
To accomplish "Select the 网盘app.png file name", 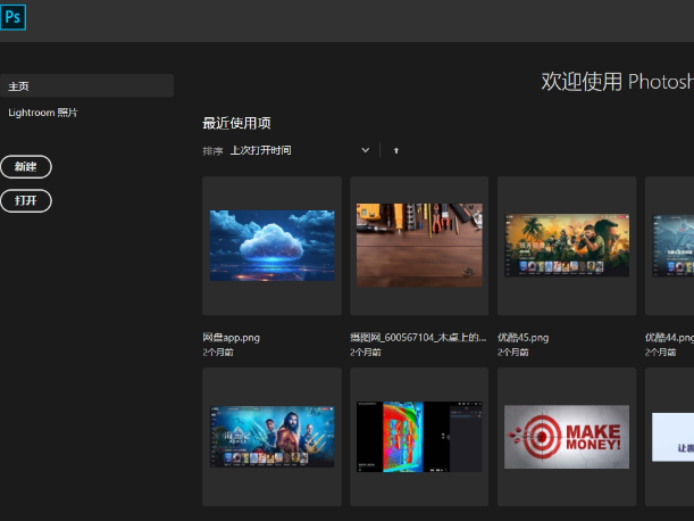I will [x=231, y=338].
